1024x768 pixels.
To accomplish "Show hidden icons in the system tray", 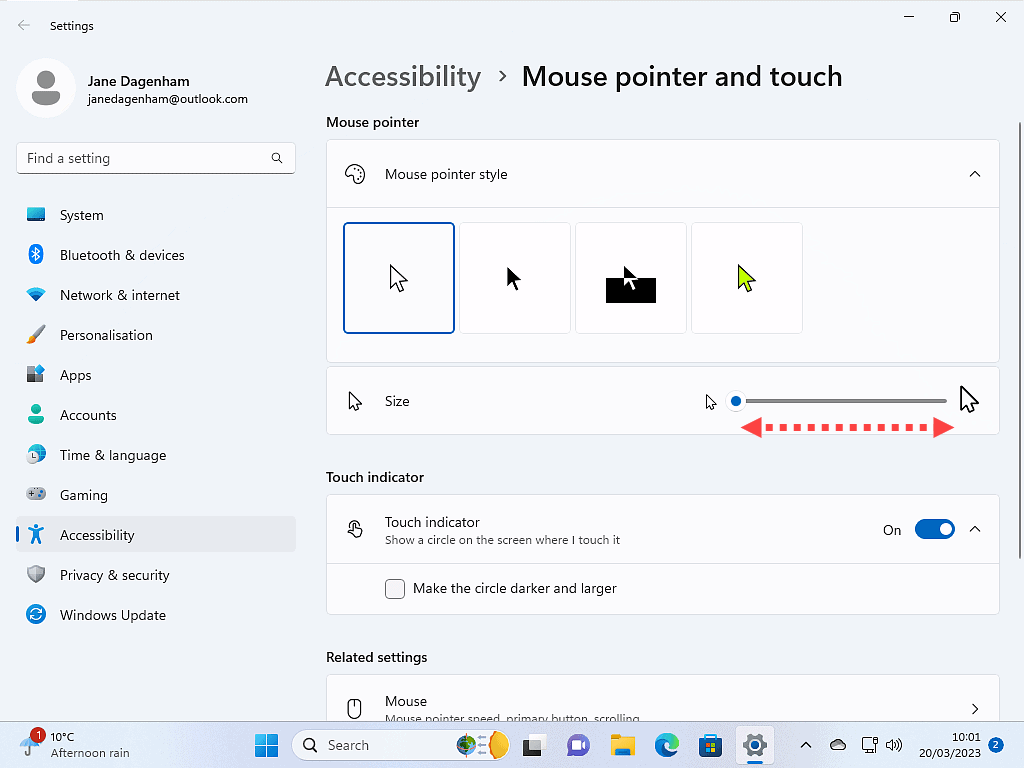I will (805, 745).
